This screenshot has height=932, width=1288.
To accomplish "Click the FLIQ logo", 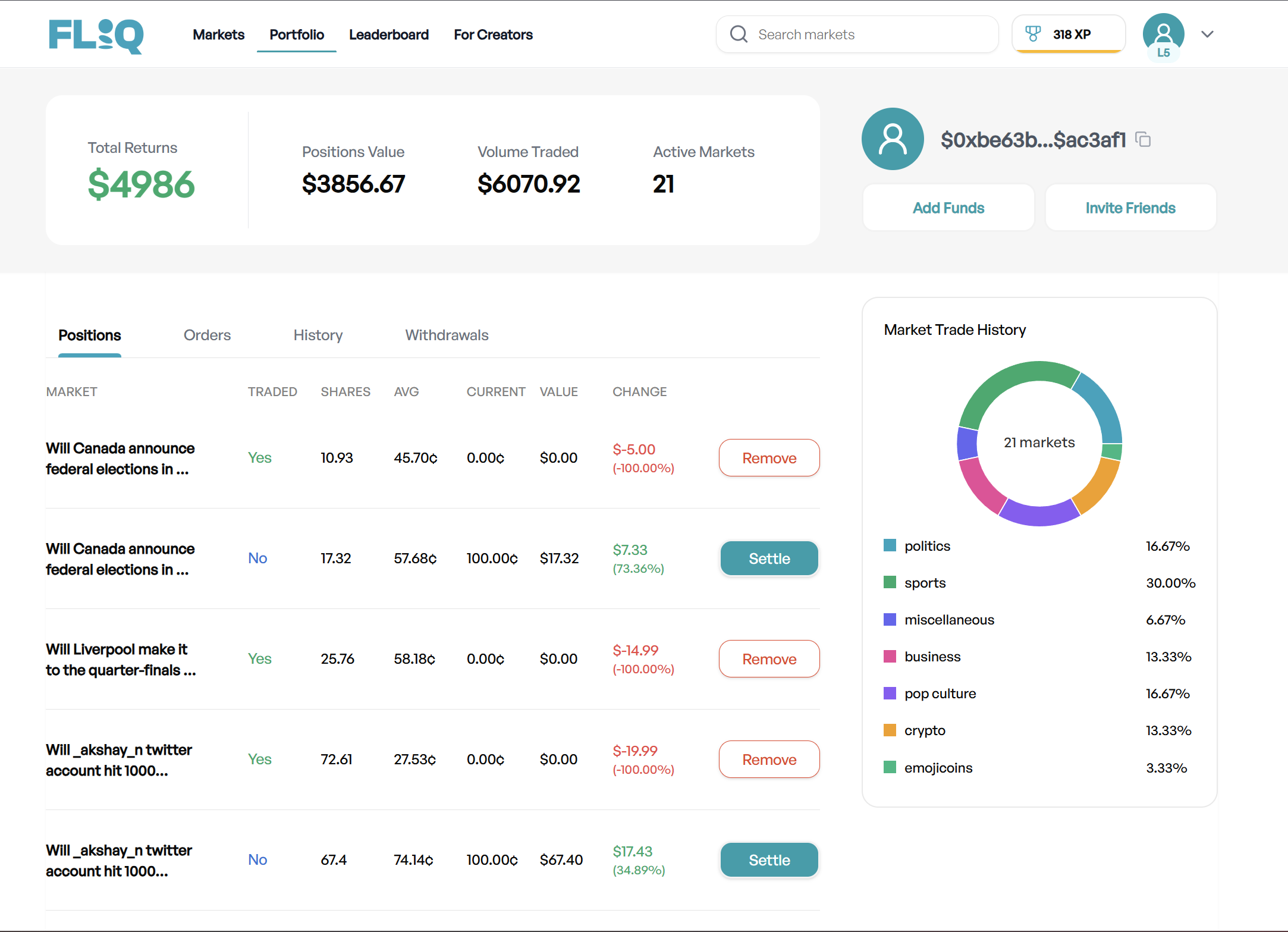I will coord(96,35).
